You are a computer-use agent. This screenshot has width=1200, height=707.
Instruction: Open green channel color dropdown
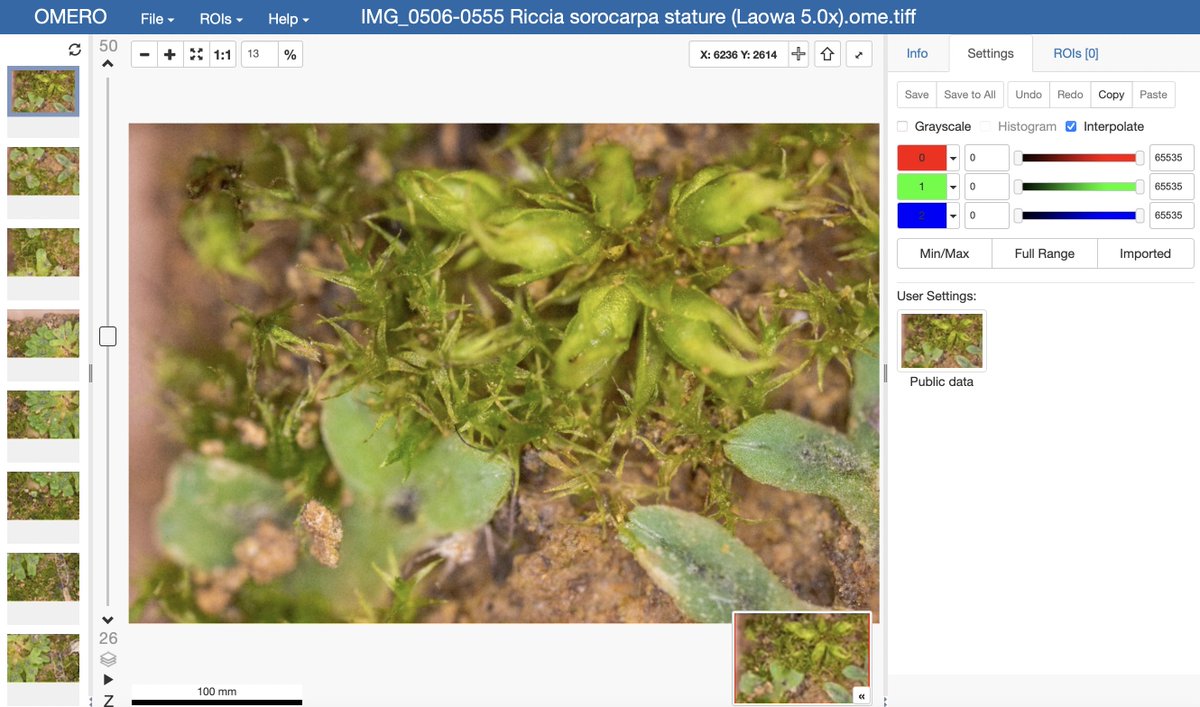tap(954, 186)
